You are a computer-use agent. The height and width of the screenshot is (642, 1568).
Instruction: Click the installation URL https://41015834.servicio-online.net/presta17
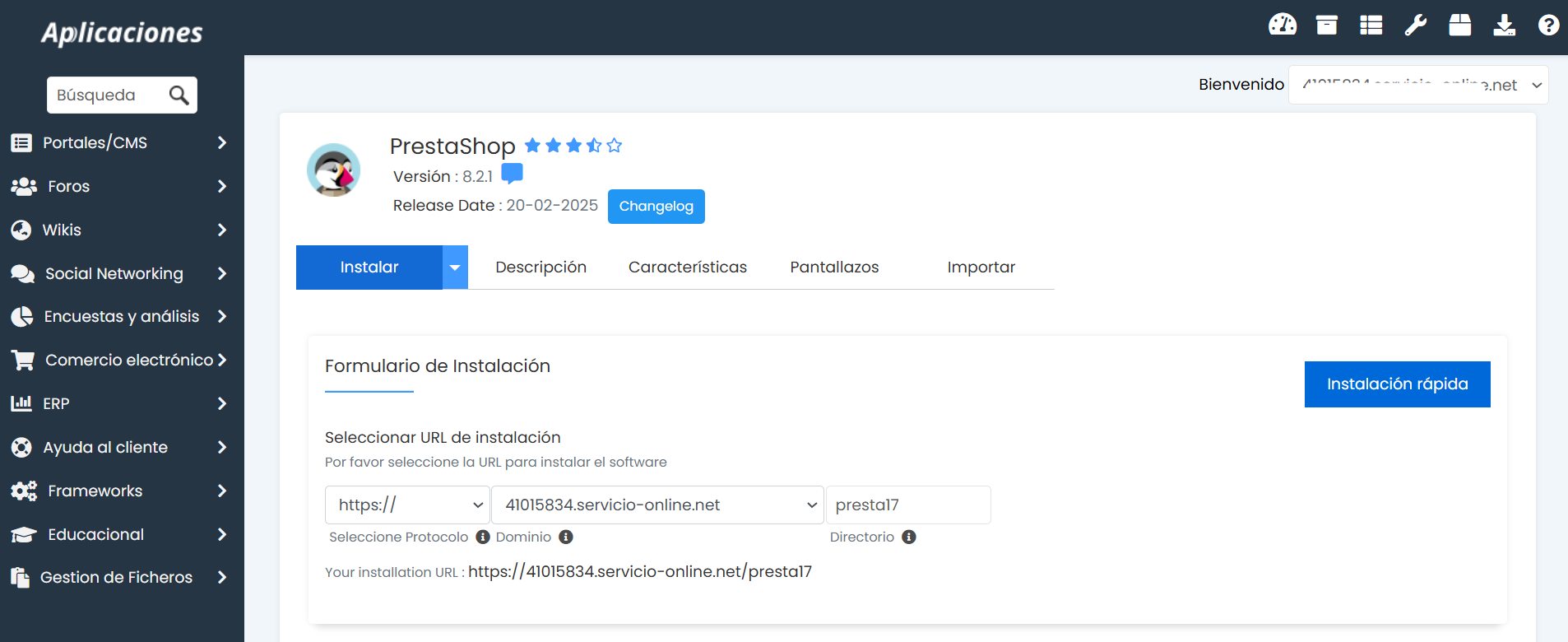pyautogui.click(x=640, y=571)
